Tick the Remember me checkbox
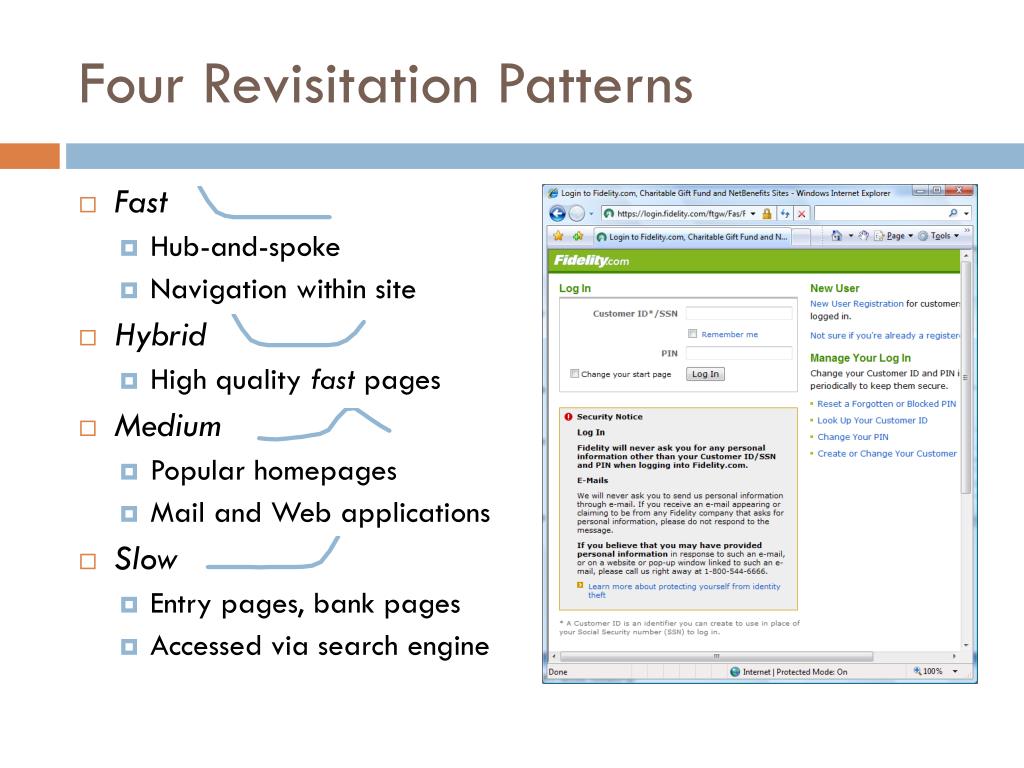The height and width of the screenshot is (768, 1024). tap(692, 334)
